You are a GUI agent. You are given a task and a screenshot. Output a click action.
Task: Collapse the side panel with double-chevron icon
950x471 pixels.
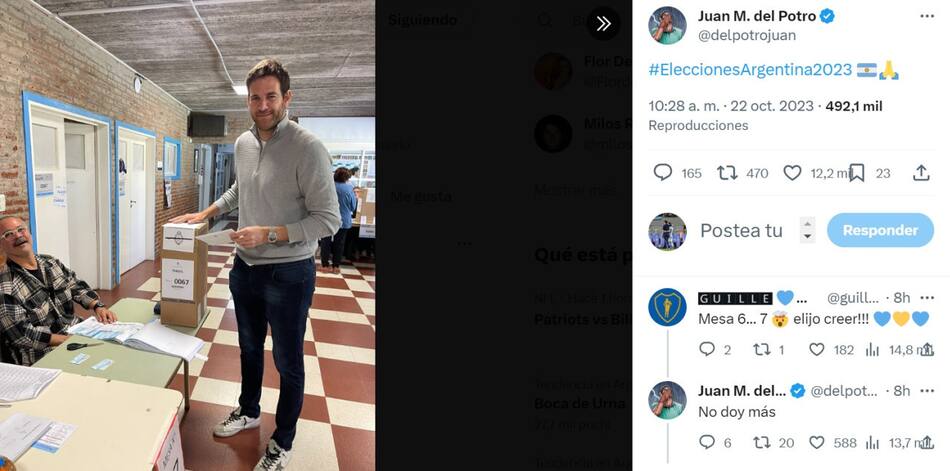603,23
